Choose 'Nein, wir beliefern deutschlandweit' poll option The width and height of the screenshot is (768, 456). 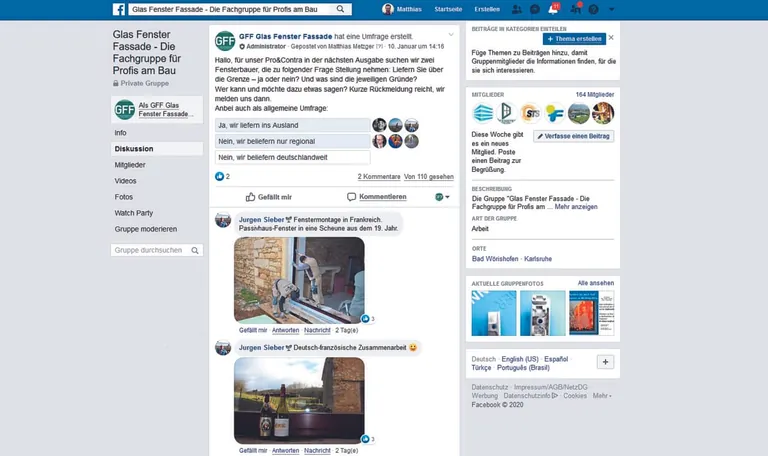[292, 157]
